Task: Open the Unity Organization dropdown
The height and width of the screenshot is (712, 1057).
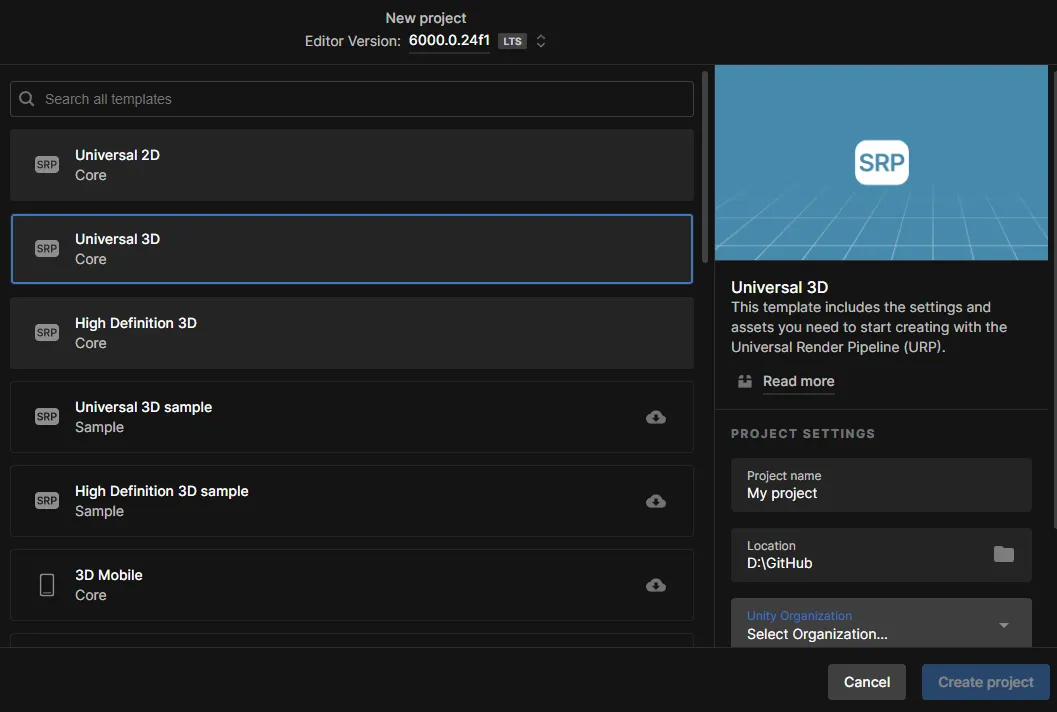Action: pyautogui.click(x=881, y=623)
